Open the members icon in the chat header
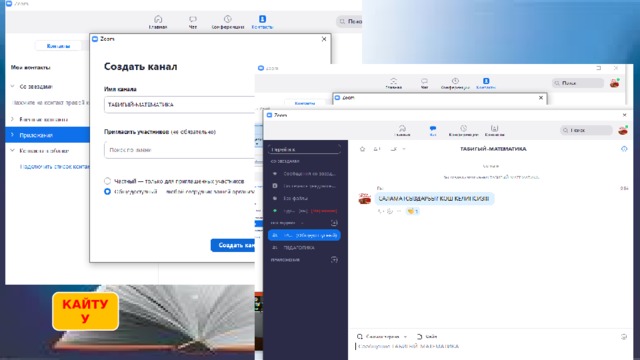This screenshot has width=640, height=360. point(377,149)
